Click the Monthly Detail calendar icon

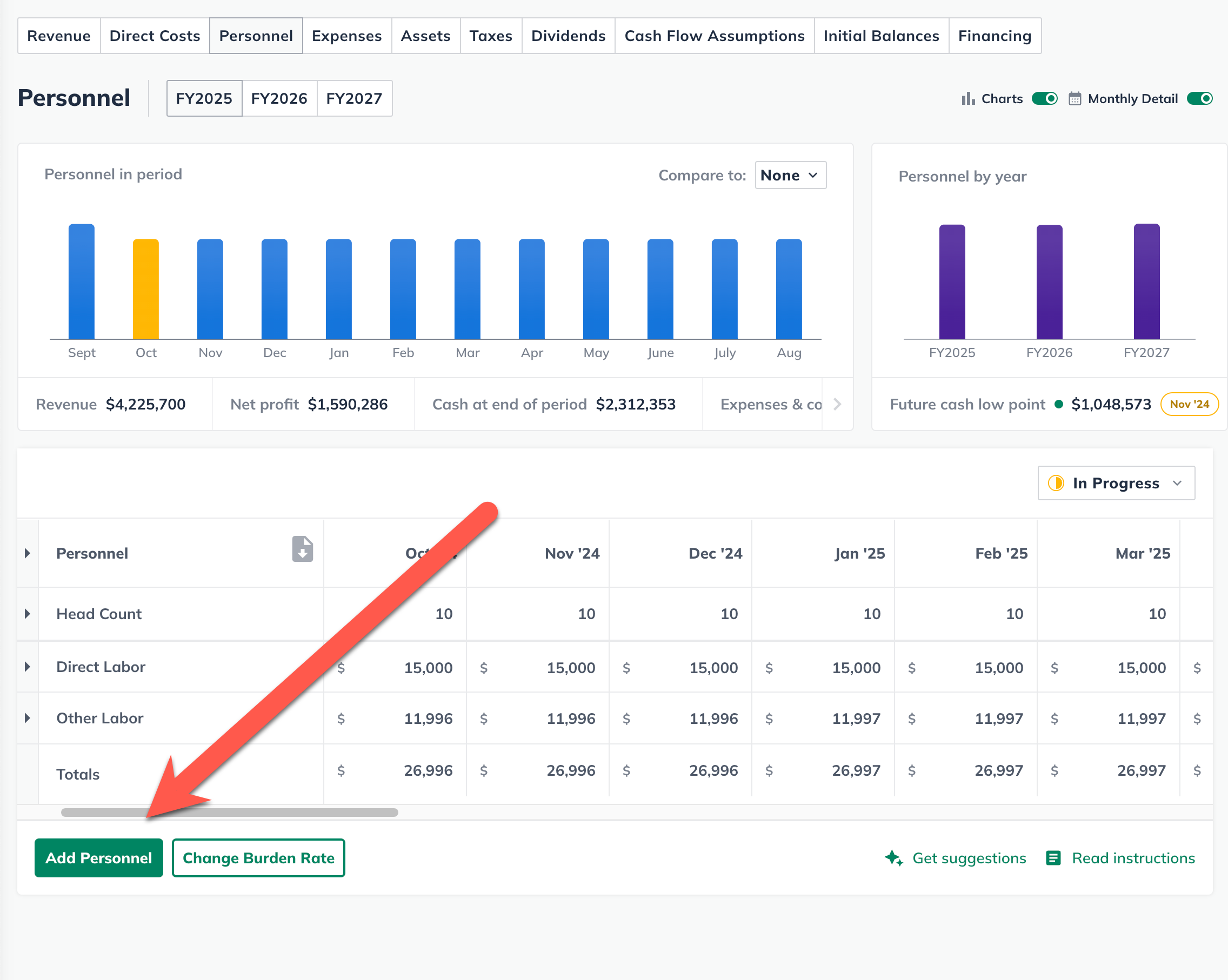pyautogui.click(x=1074, y=98)
